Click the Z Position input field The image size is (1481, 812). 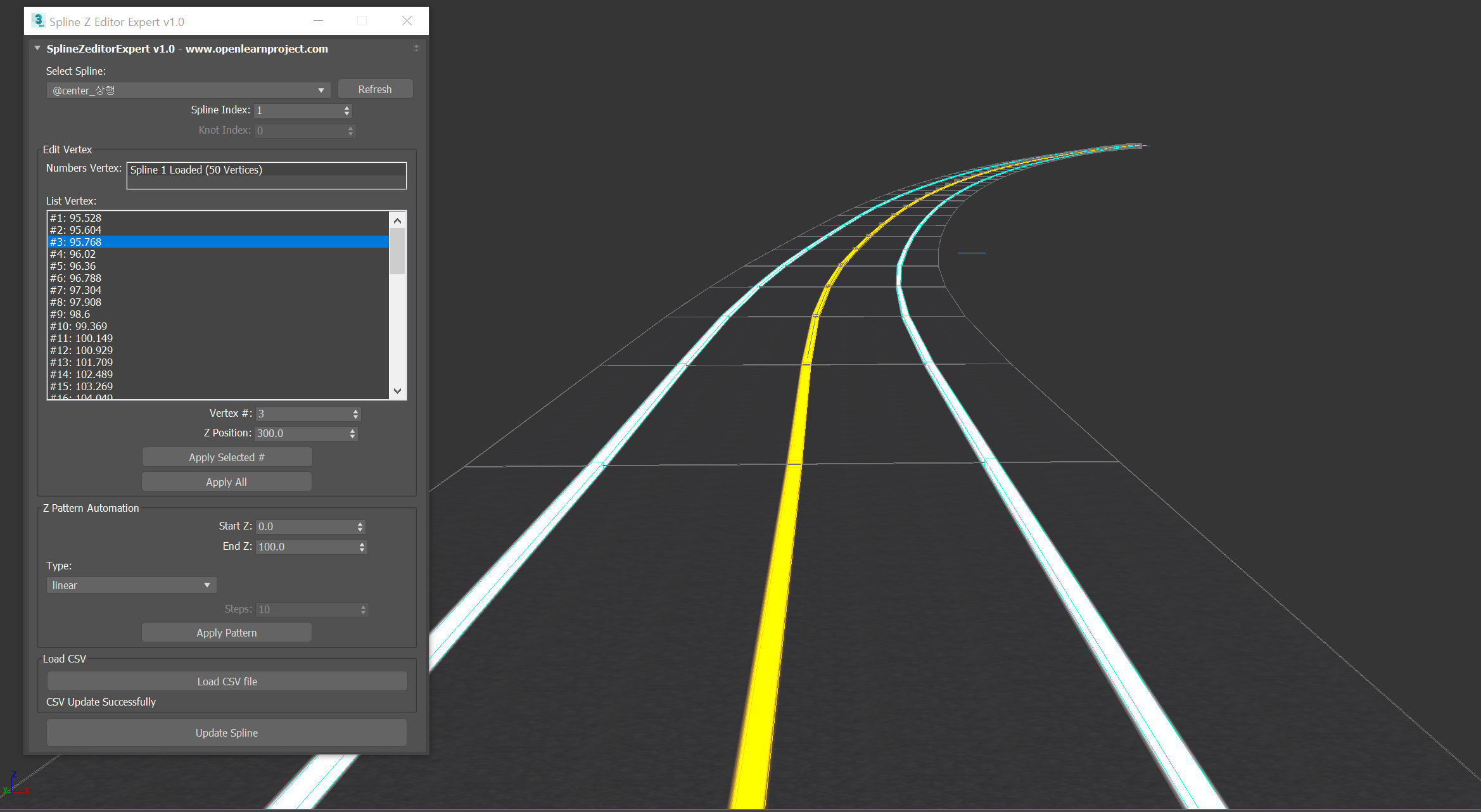302,433
